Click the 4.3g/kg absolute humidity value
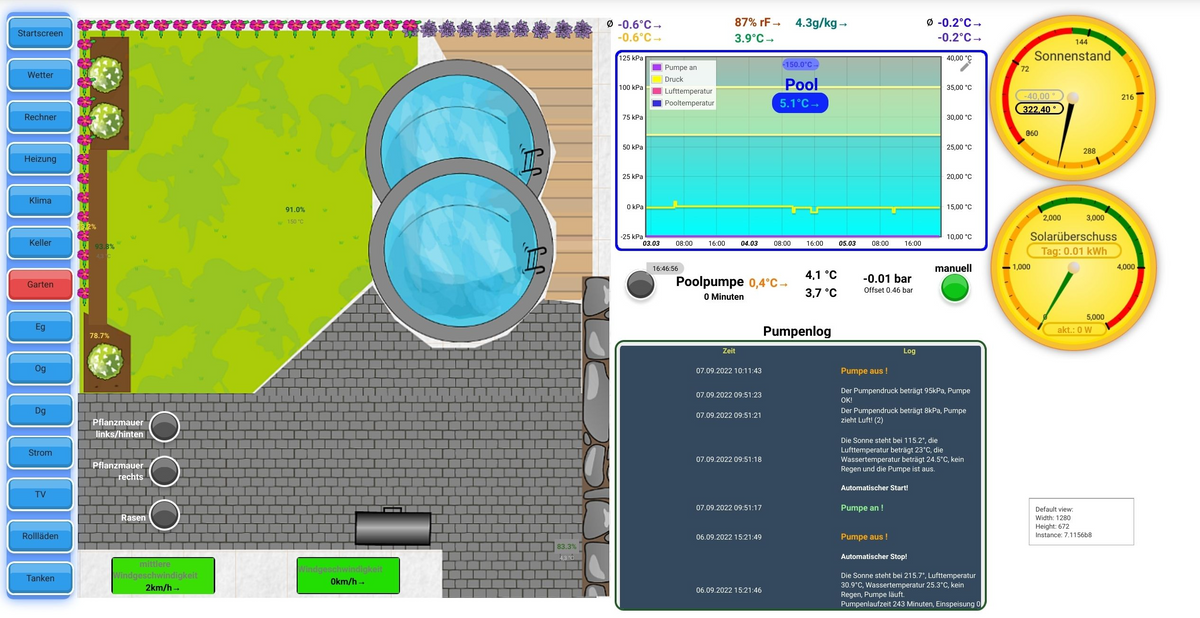 click(821, 22)
